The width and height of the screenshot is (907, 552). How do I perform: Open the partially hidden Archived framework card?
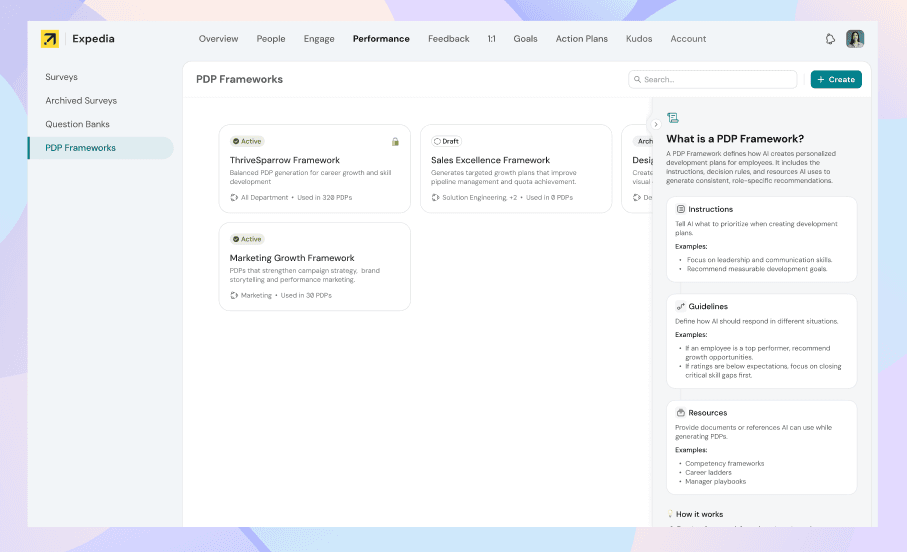tap(637, 169)
